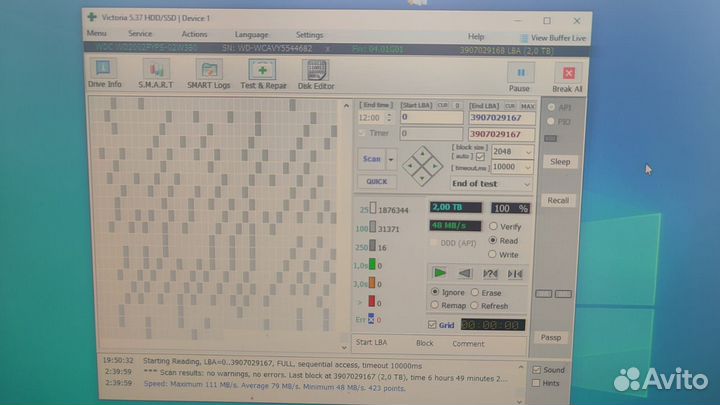Click the Passp button

tap(551, 338)
